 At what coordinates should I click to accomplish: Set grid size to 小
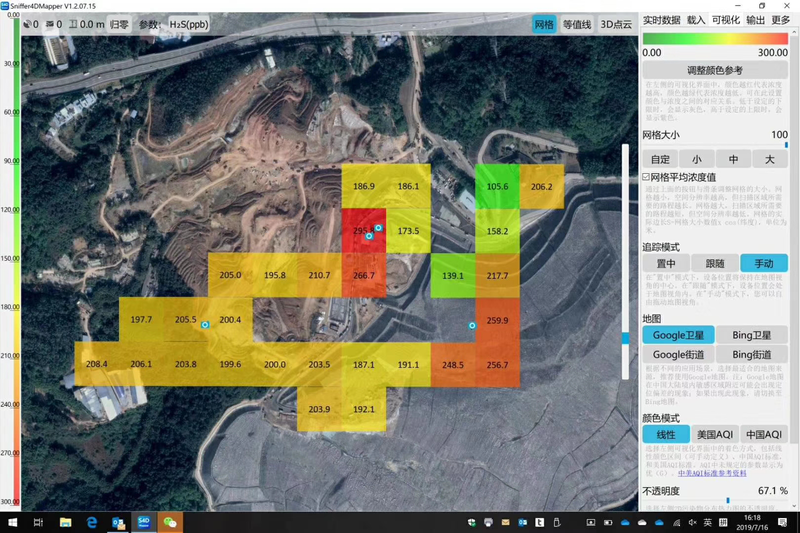696,159
